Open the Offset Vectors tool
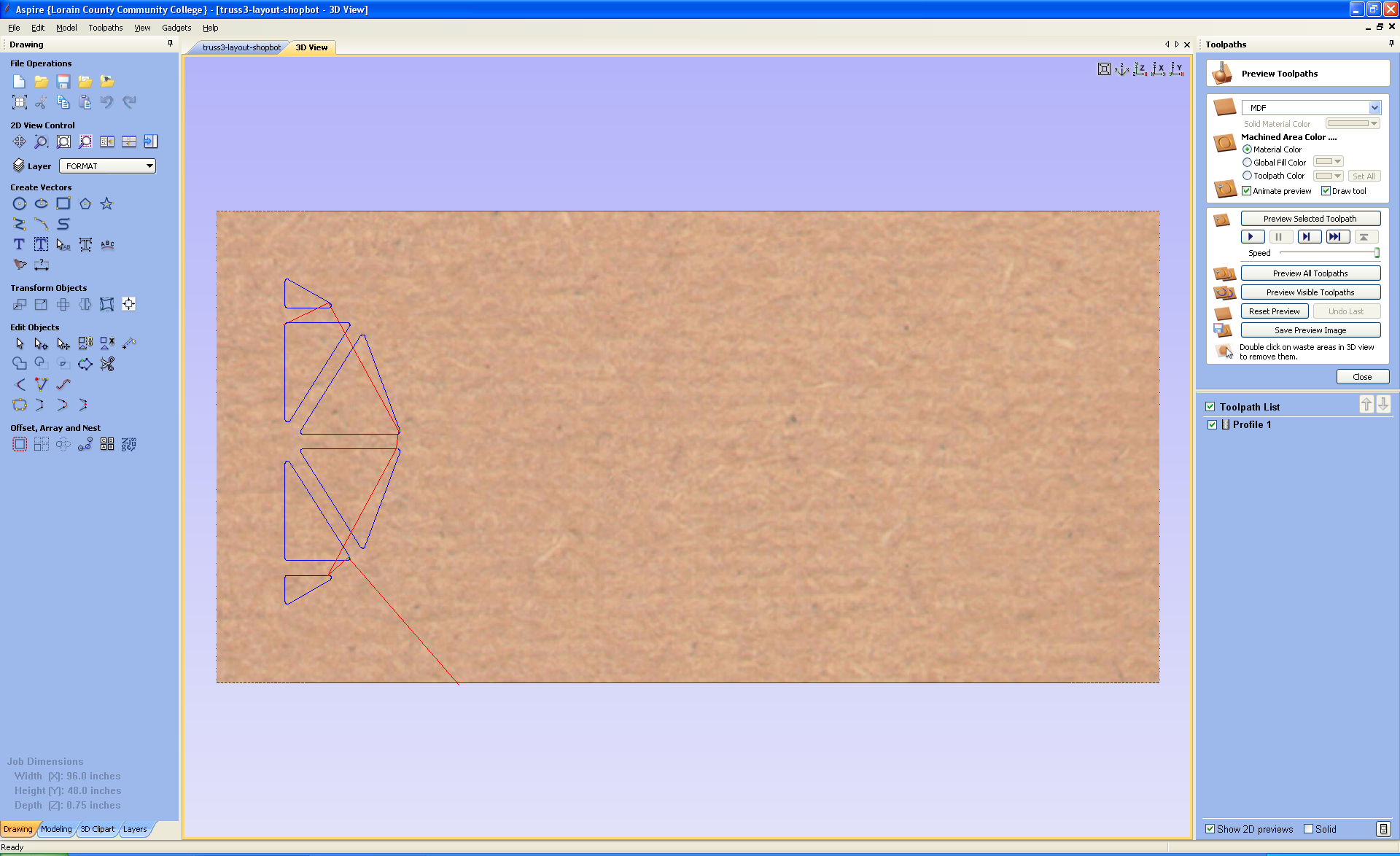The width and height of the screenshot is (1400, 856). tap(20, 444)
